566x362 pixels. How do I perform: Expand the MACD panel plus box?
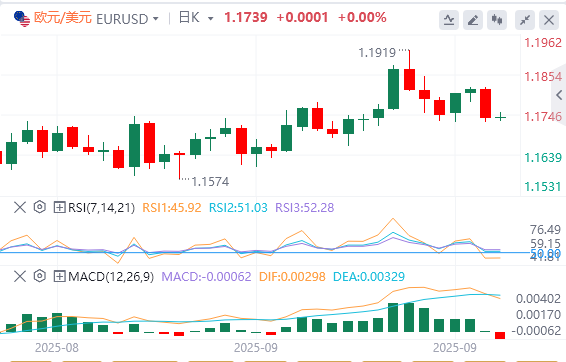tap(59, 277)
